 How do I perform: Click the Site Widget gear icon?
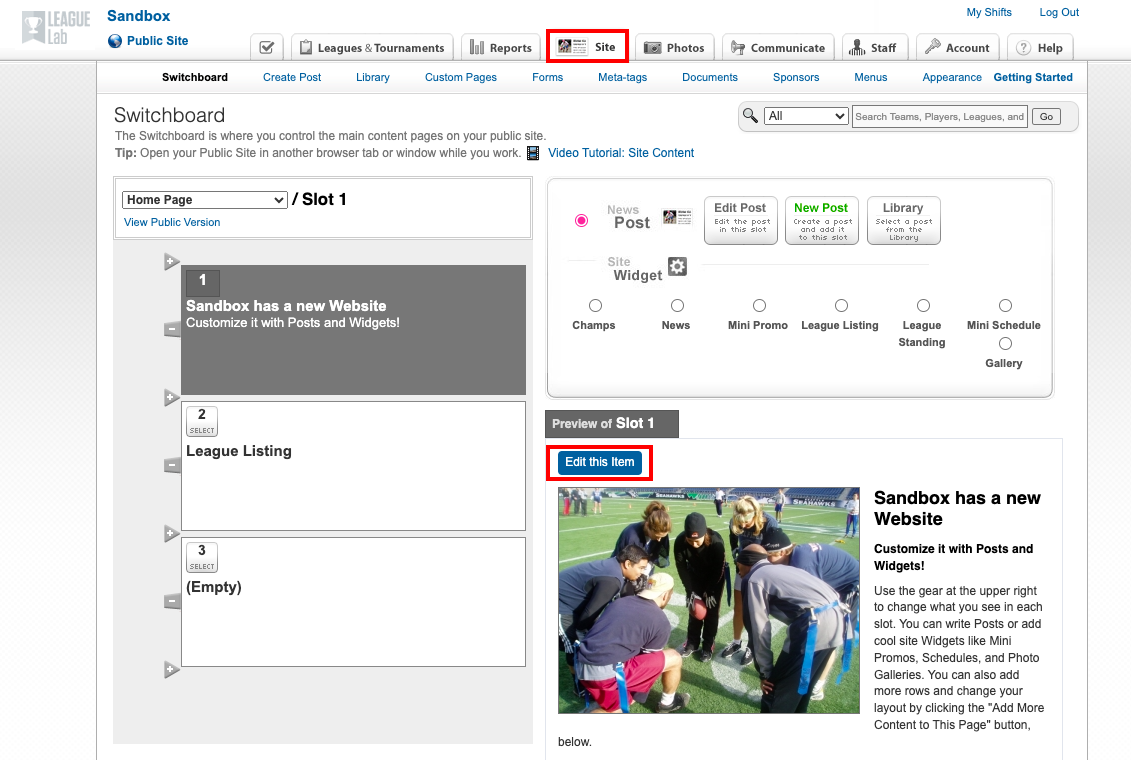[x=677, y=266]
